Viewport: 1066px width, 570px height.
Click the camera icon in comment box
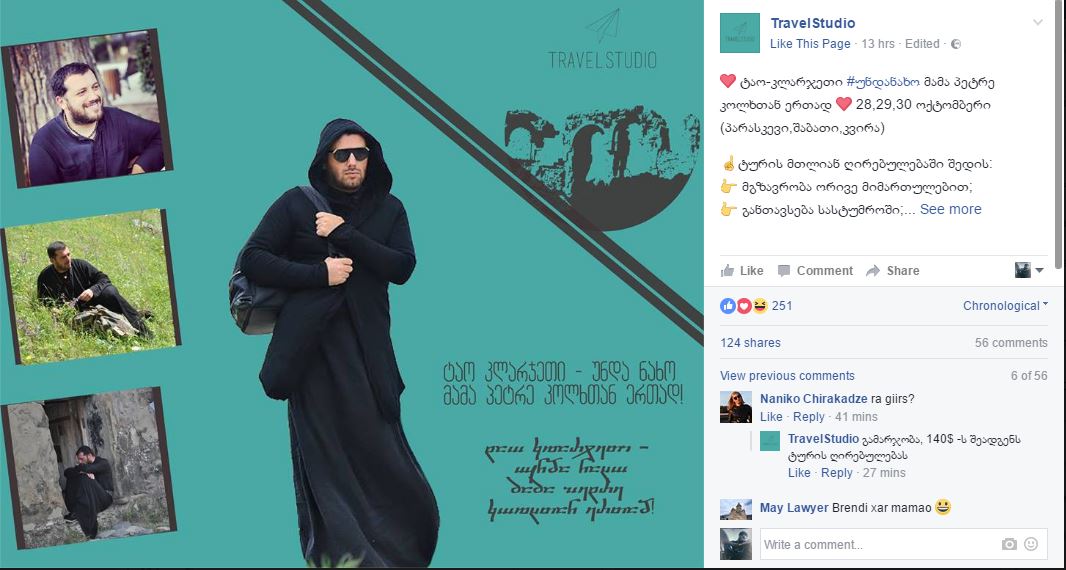[1010, 544]
